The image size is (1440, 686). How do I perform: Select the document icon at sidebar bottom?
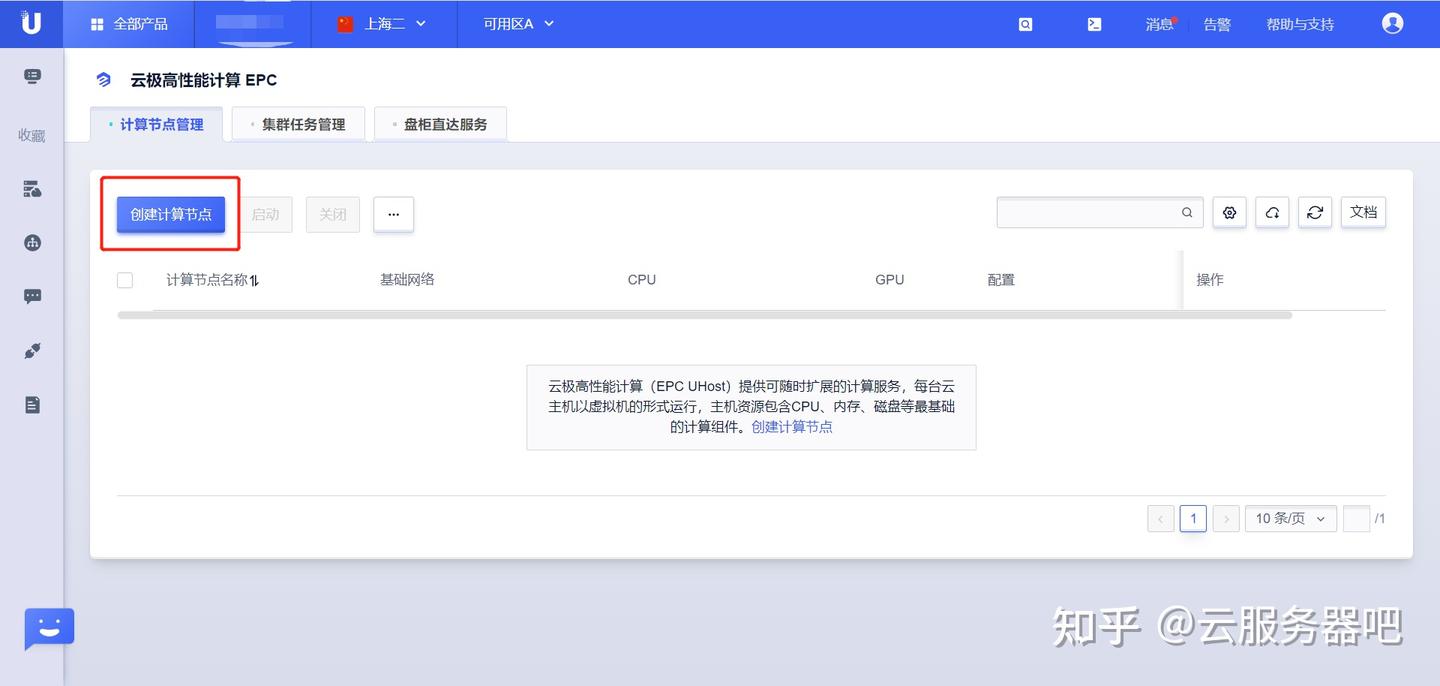point(31,404)
